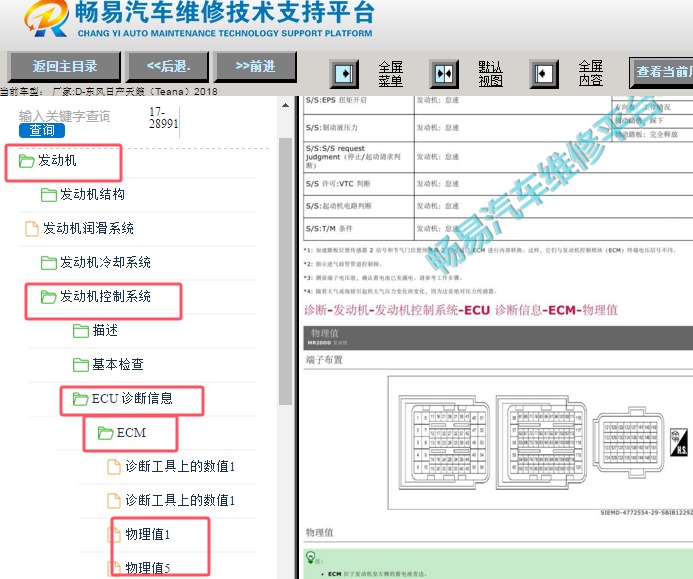
Task: Select the 全屏内容 label
Action: (x=591, y=73)
